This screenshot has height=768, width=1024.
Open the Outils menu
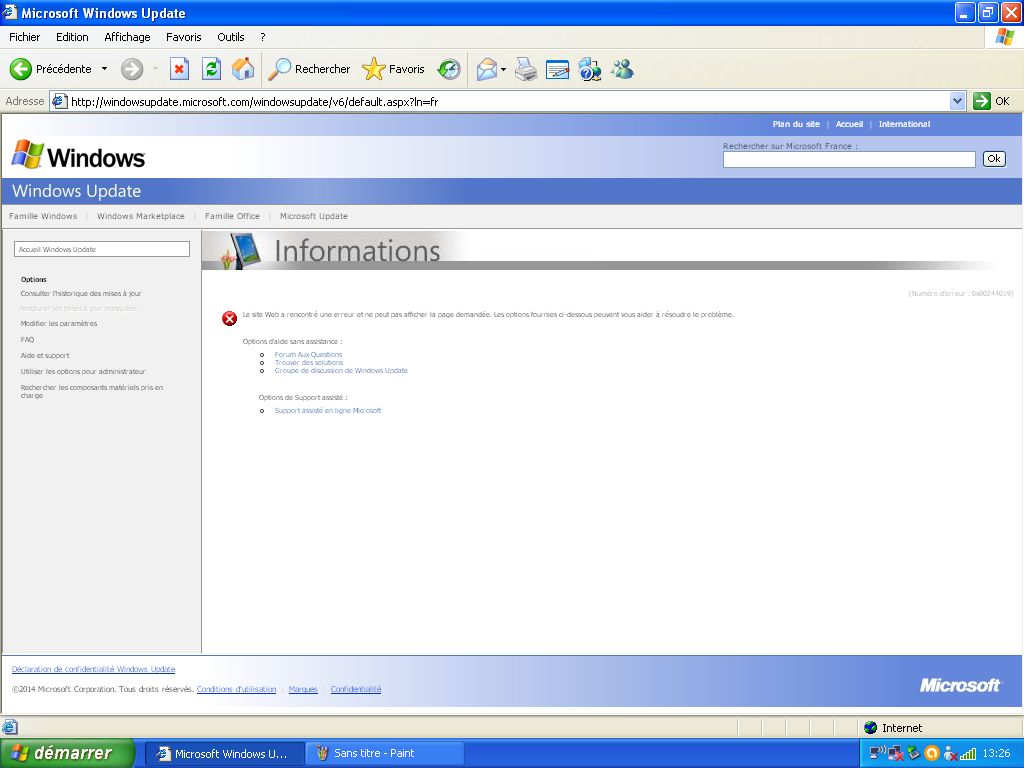pos(231,37)
